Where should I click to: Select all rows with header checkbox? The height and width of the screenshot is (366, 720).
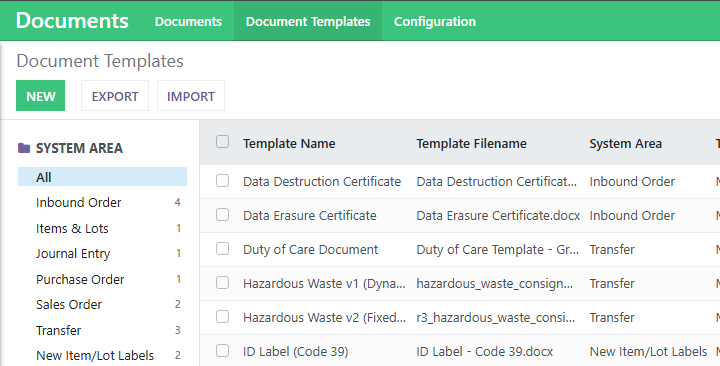click(x=223, y=142)
